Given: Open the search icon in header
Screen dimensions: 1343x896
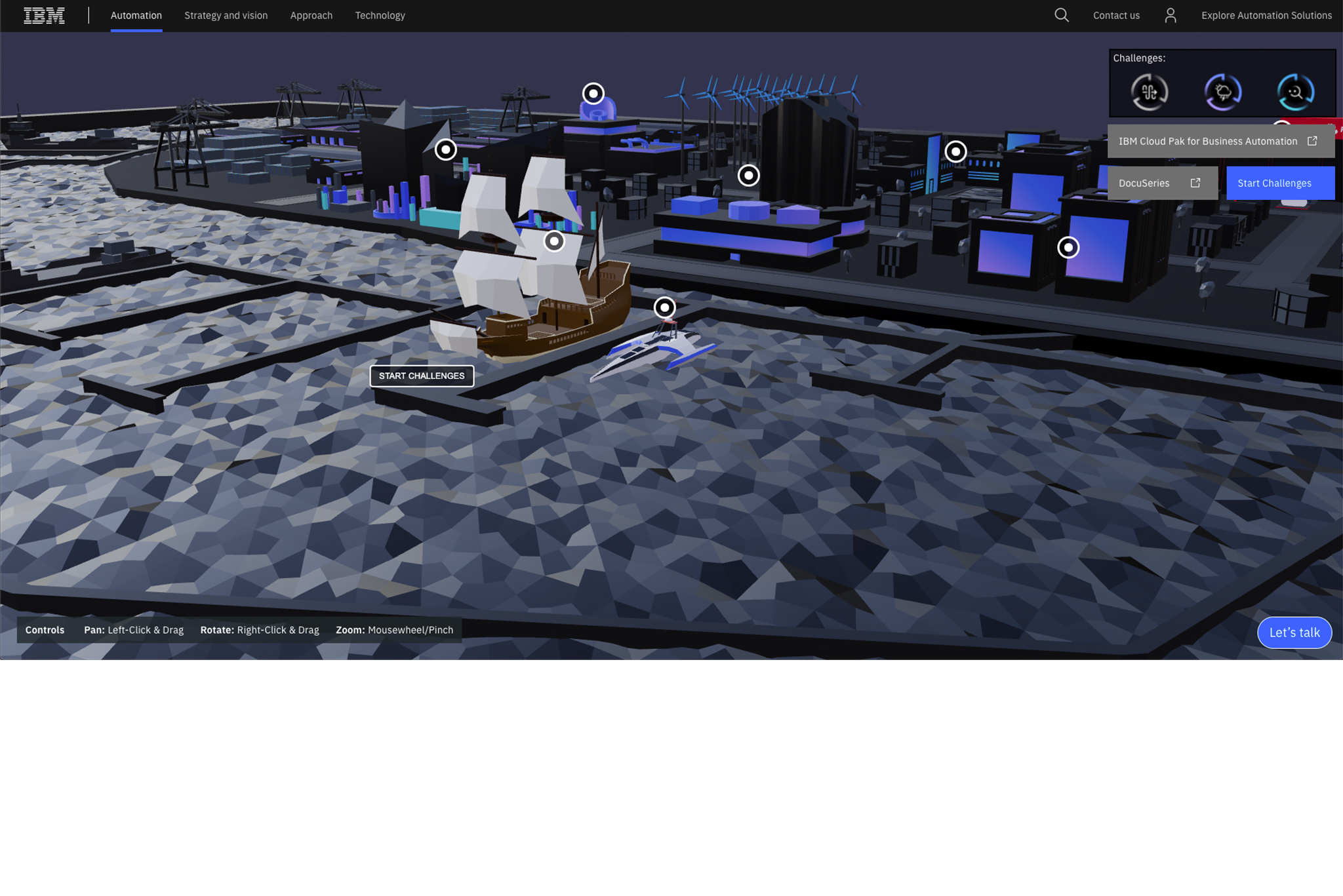Looking at the screenshot, I should click(1062, 15).
